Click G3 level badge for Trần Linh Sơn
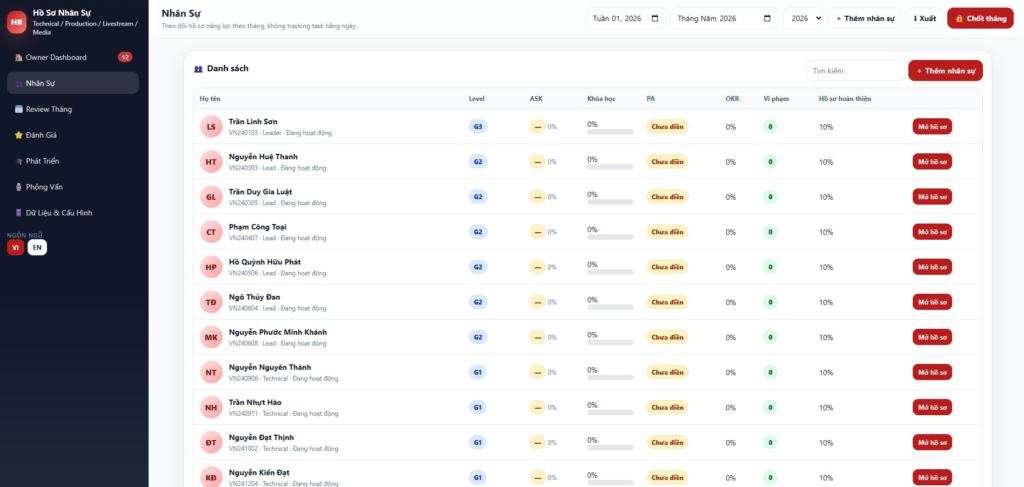The width and height of the screenshot is (1024, 487). click(478, 127)
